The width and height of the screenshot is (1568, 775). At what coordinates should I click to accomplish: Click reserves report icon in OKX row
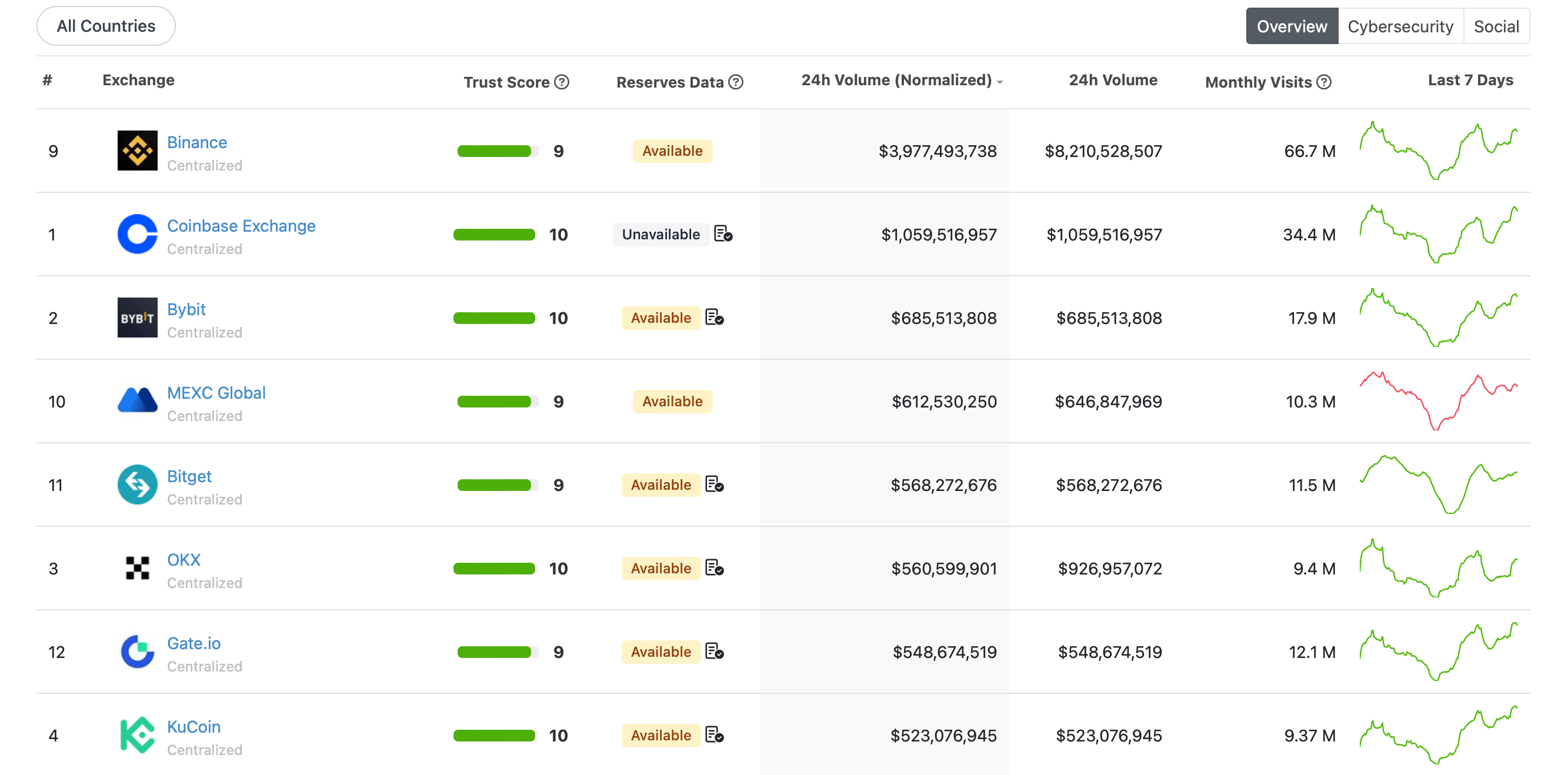715,568
